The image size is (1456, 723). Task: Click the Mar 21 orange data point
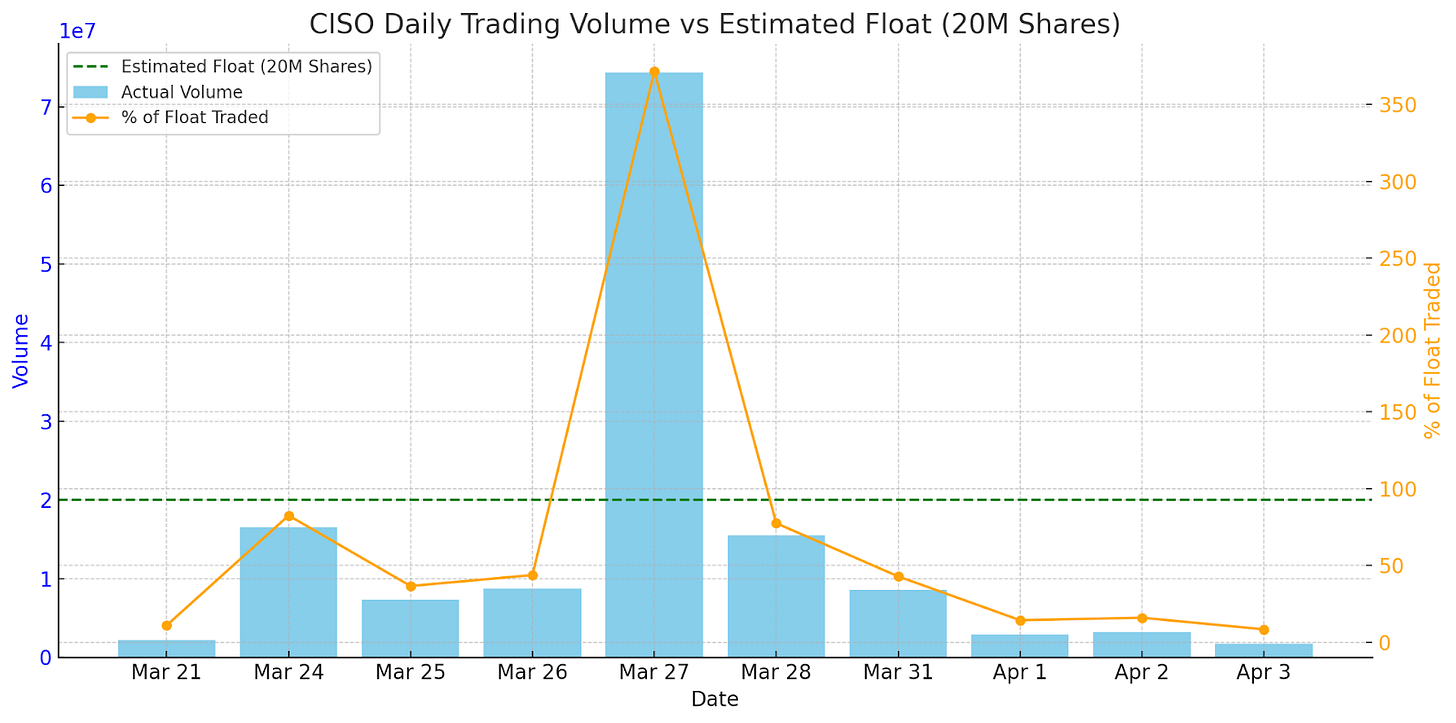pyautogui.click(x=167, y=626)
